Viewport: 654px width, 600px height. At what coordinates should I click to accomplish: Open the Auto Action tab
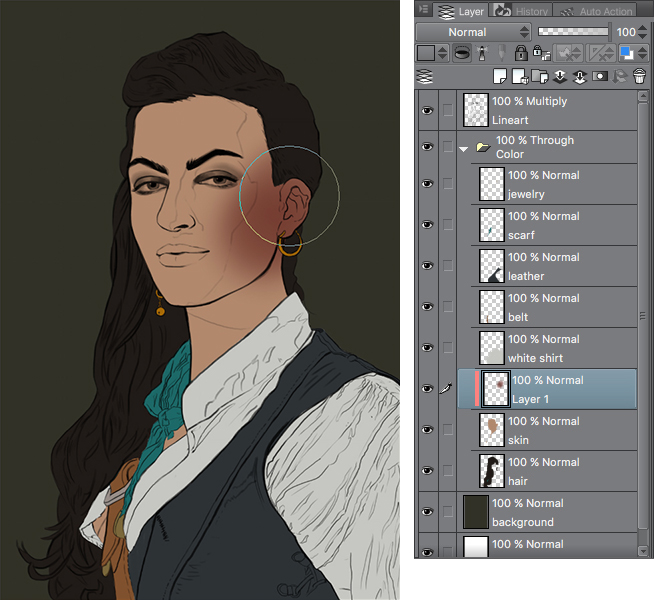(598, 11)
